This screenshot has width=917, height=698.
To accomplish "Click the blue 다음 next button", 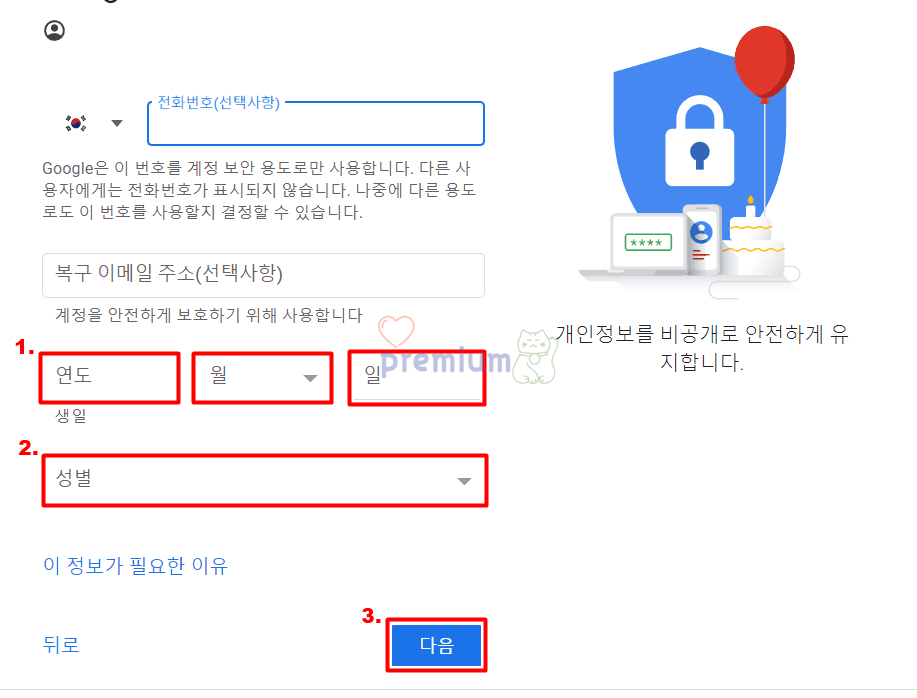I will coord(436,645).
